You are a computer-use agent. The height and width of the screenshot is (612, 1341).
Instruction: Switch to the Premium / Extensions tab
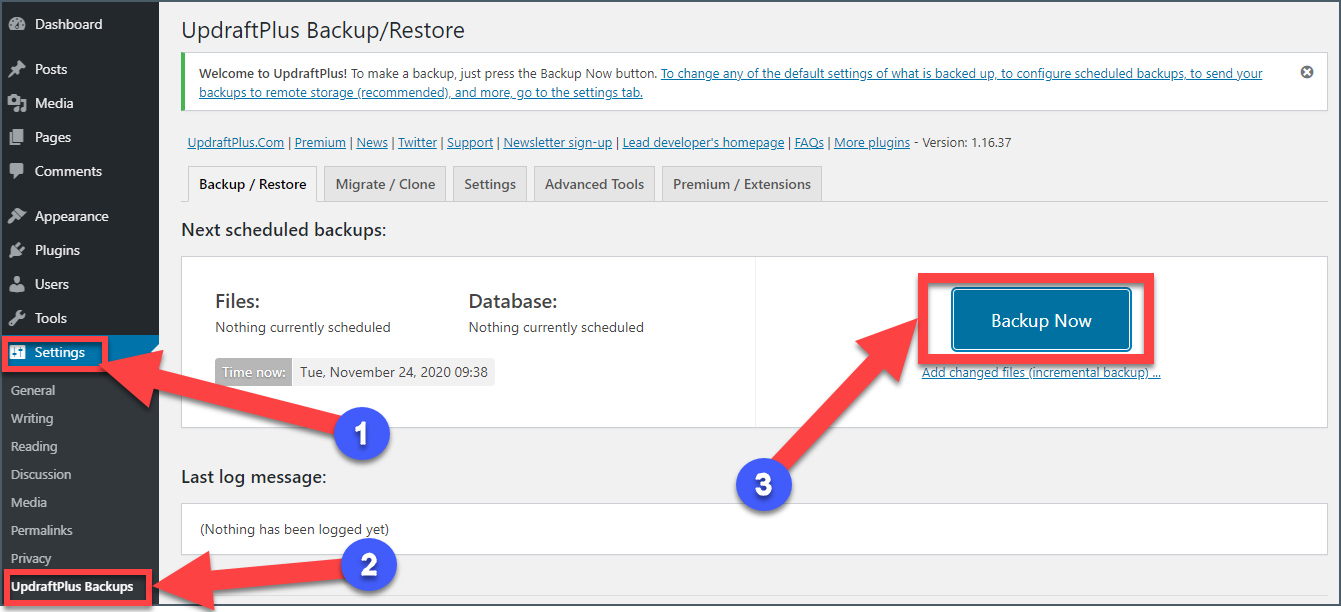point(742,184)
